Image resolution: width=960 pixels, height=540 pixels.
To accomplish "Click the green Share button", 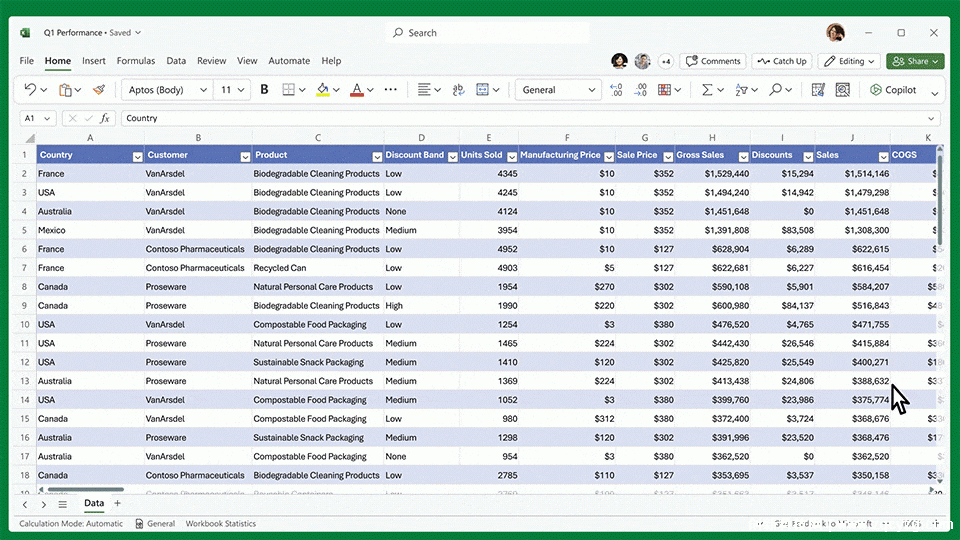I will tap(915, 61).
